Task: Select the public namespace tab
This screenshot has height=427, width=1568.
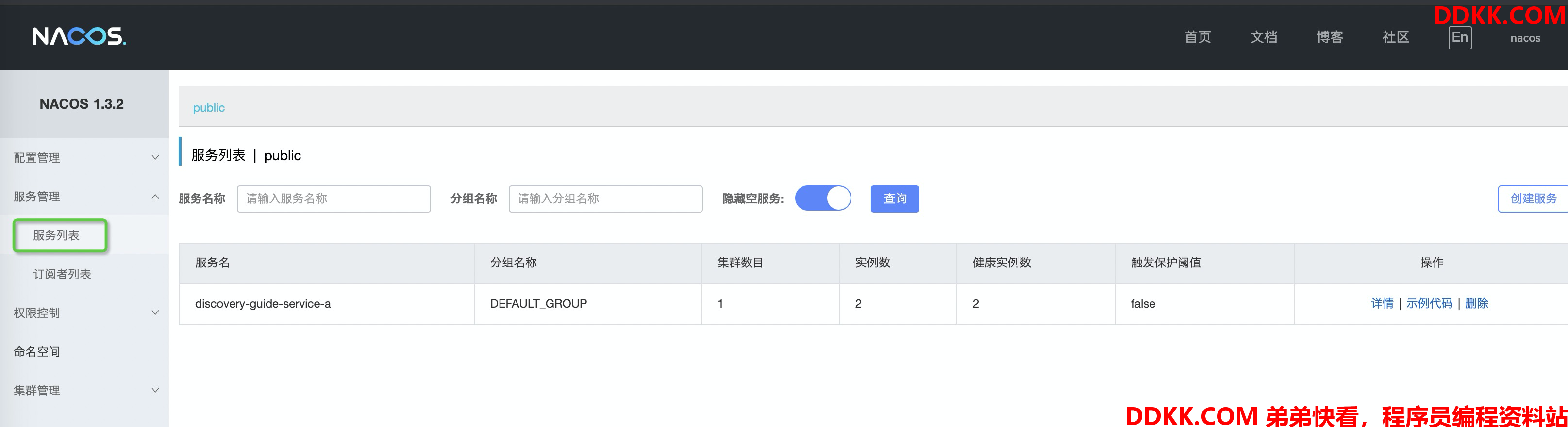Action: [209, 108]
